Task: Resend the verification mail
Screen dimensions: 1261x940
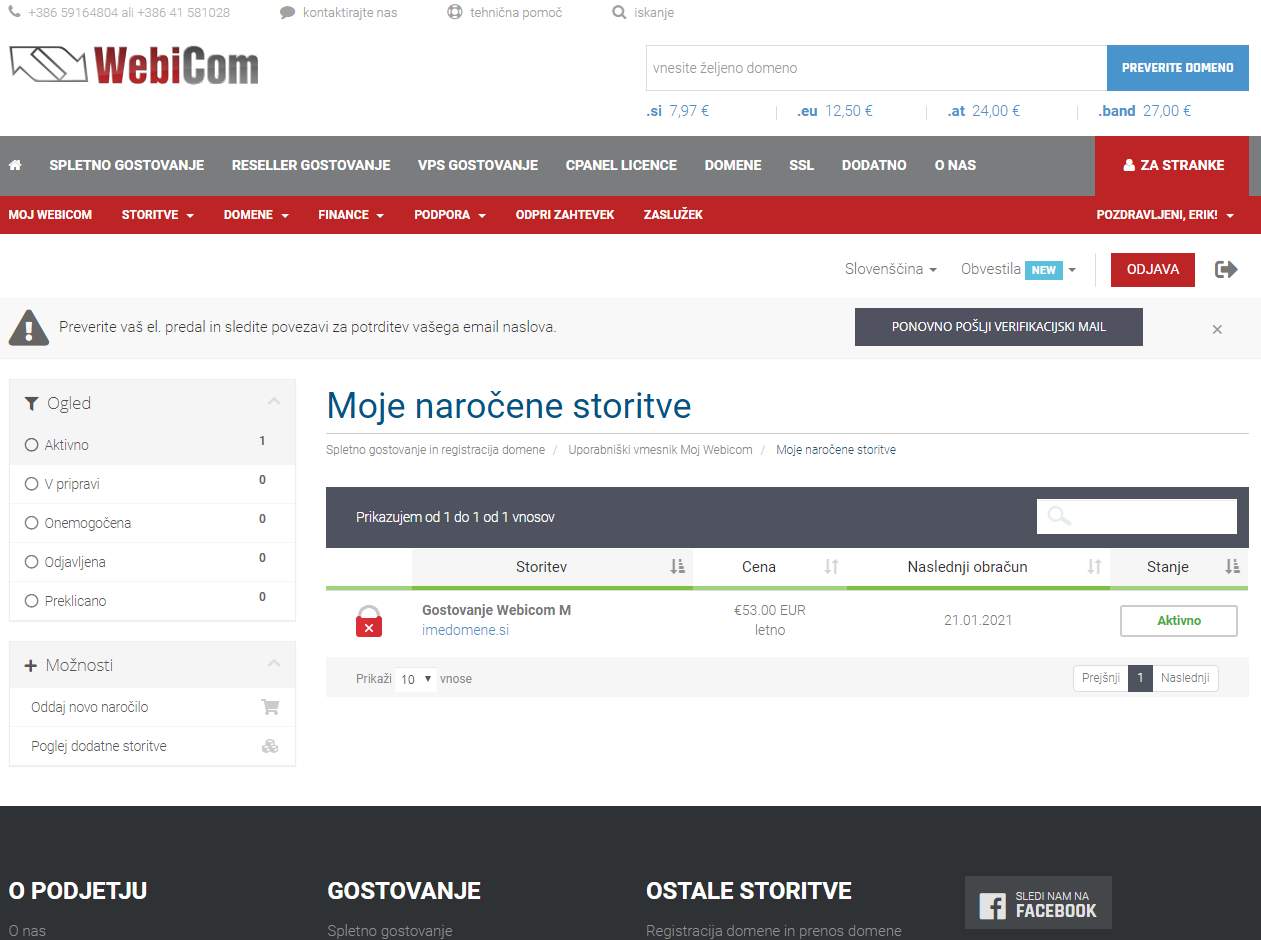Action: [999, 327]
